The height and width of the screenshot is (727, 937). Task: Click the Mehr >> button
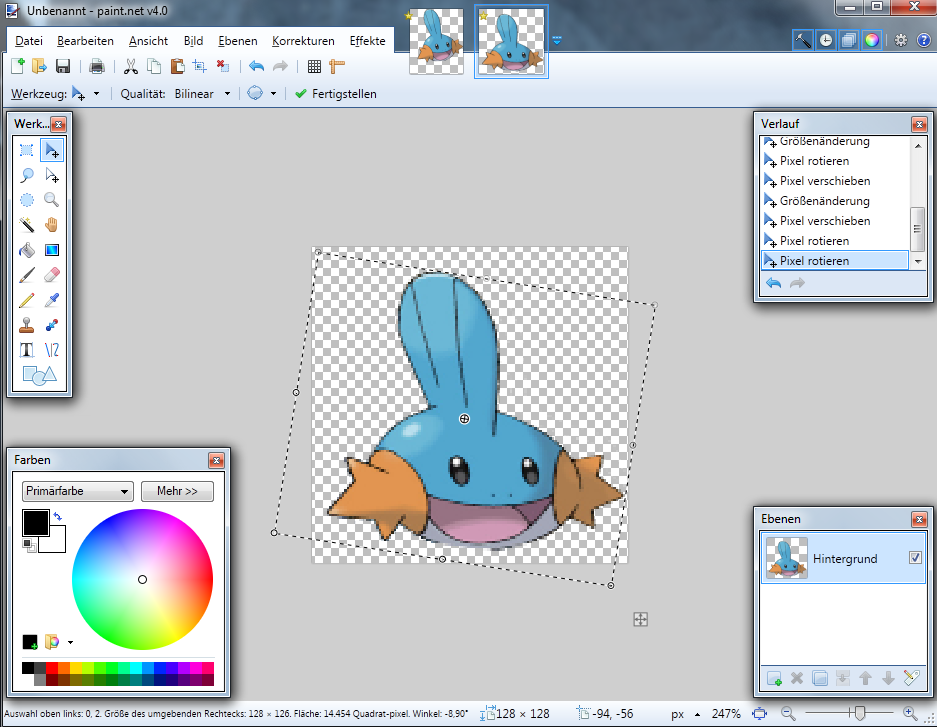tap(177, 491)
